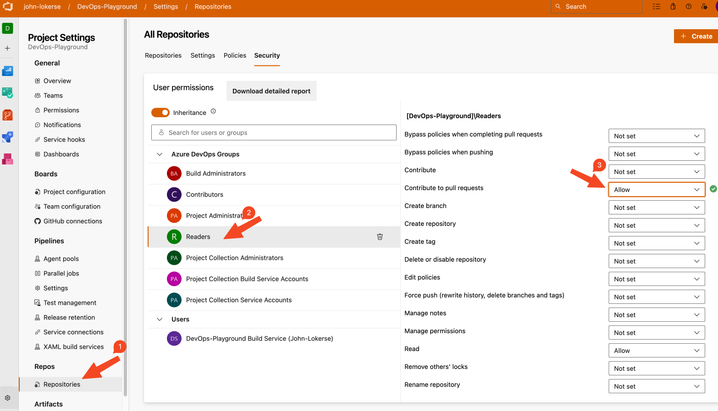Select the DevOps-Playground Build Service user avatar
This screenshot has width=718, height=411.
pos(174,339)
